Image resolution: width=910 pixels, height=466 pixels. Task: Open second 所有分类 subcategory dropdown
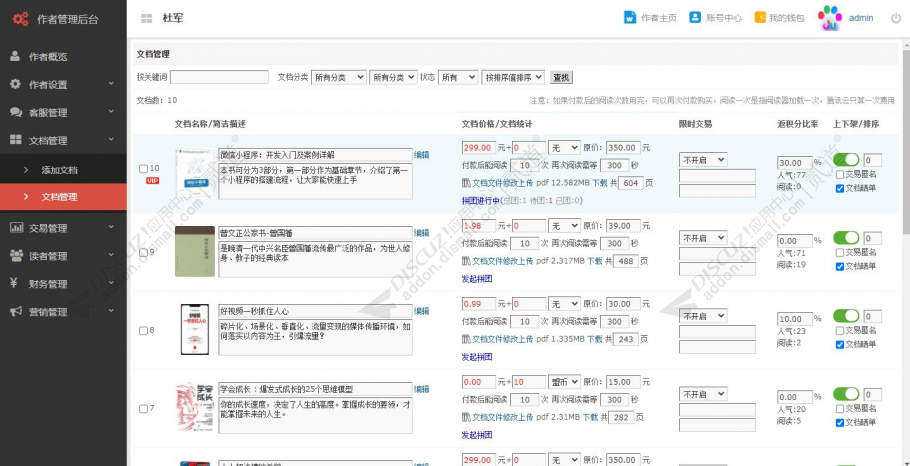(393, 77)
